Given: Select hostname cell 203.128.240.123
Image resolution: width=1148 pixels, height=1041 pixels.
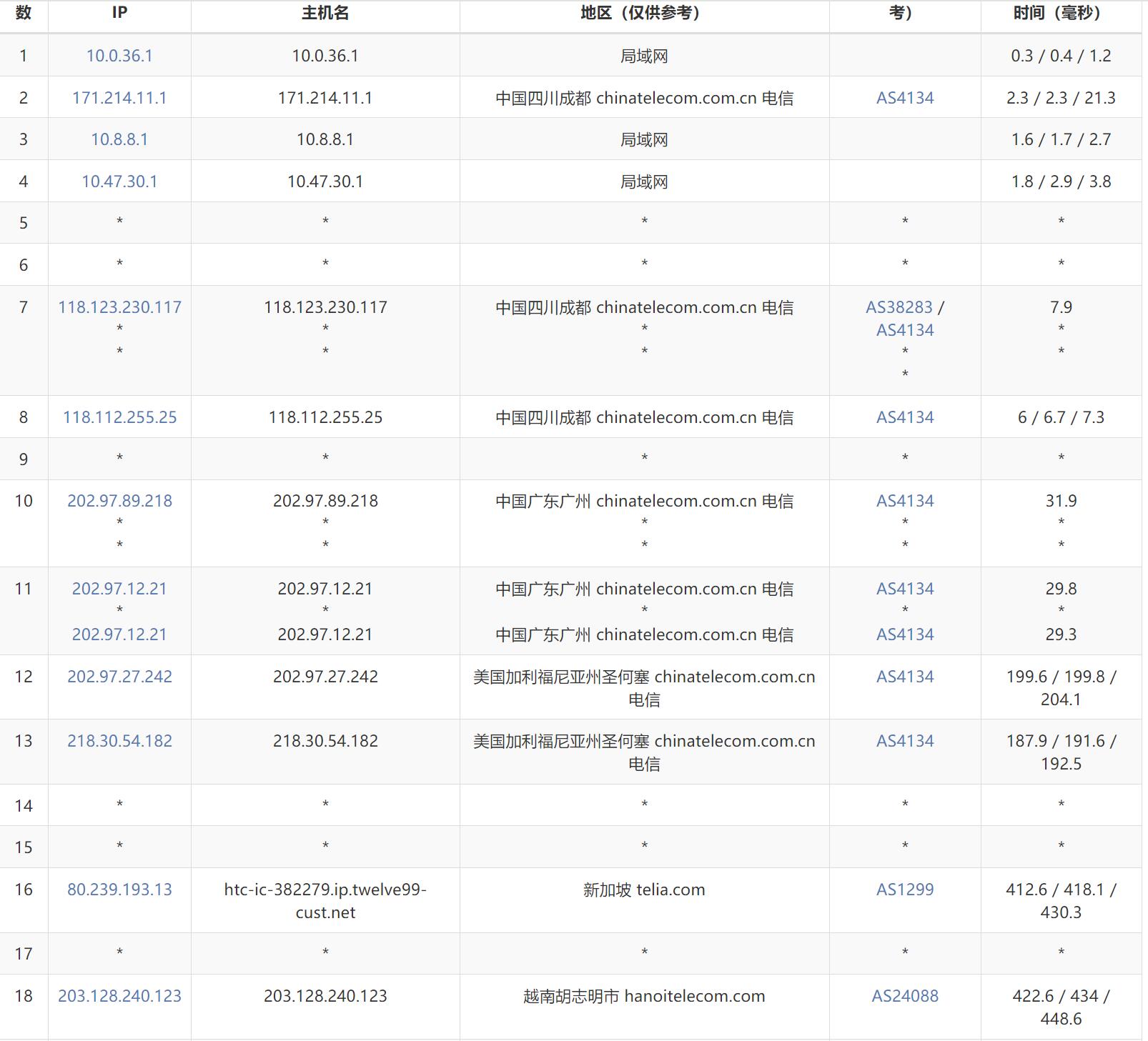Looking at the screenshot, I should click(325, 996).
